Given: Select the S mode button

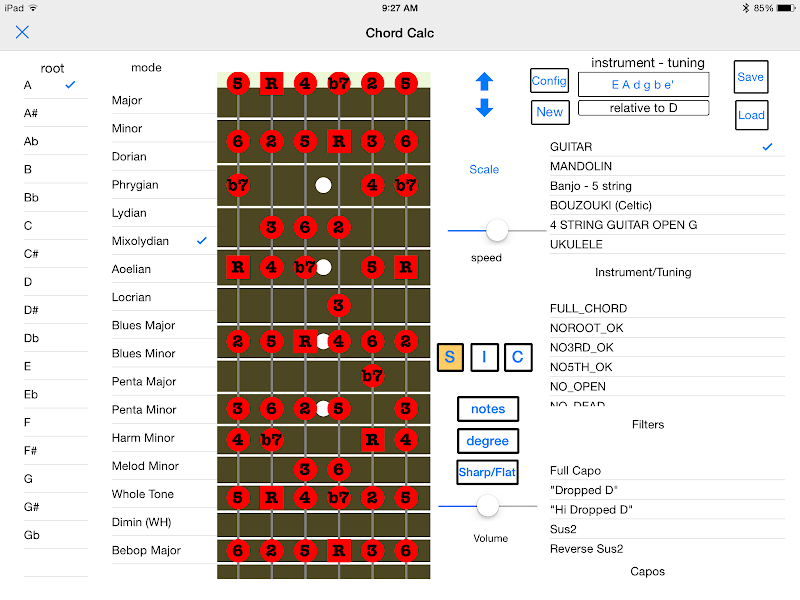Looking at the screenshot, I should tap(450, 357).
